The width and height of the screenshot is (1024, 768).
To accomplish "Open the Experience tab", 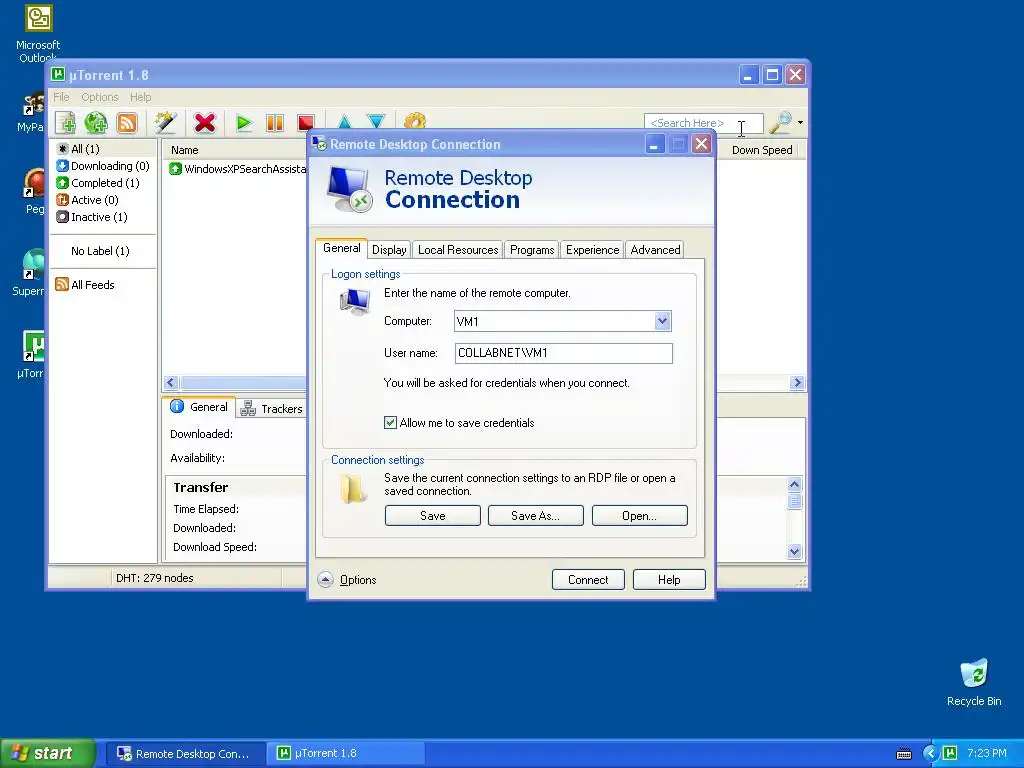I will (x=592, y=249).
